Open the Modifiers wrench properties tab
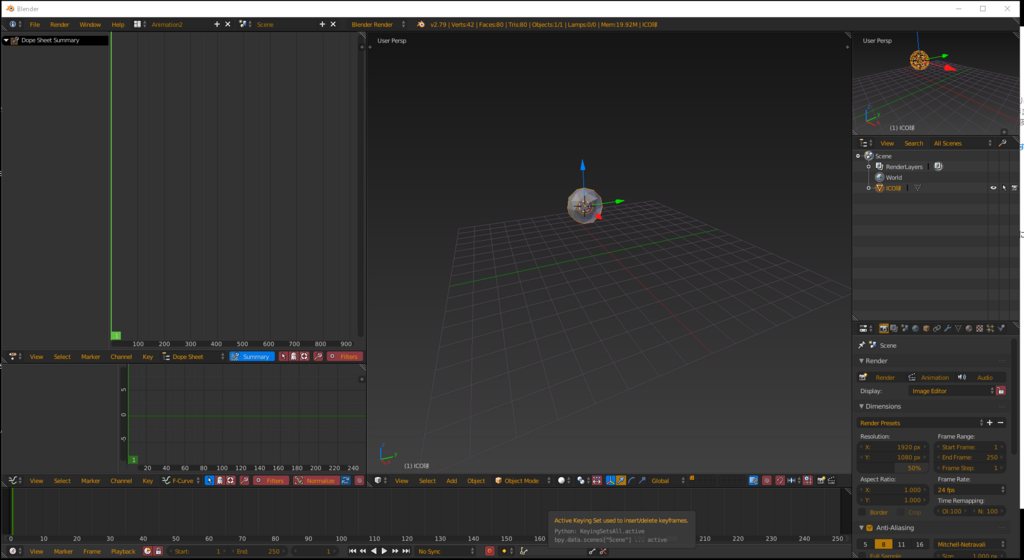 (947, 328)
